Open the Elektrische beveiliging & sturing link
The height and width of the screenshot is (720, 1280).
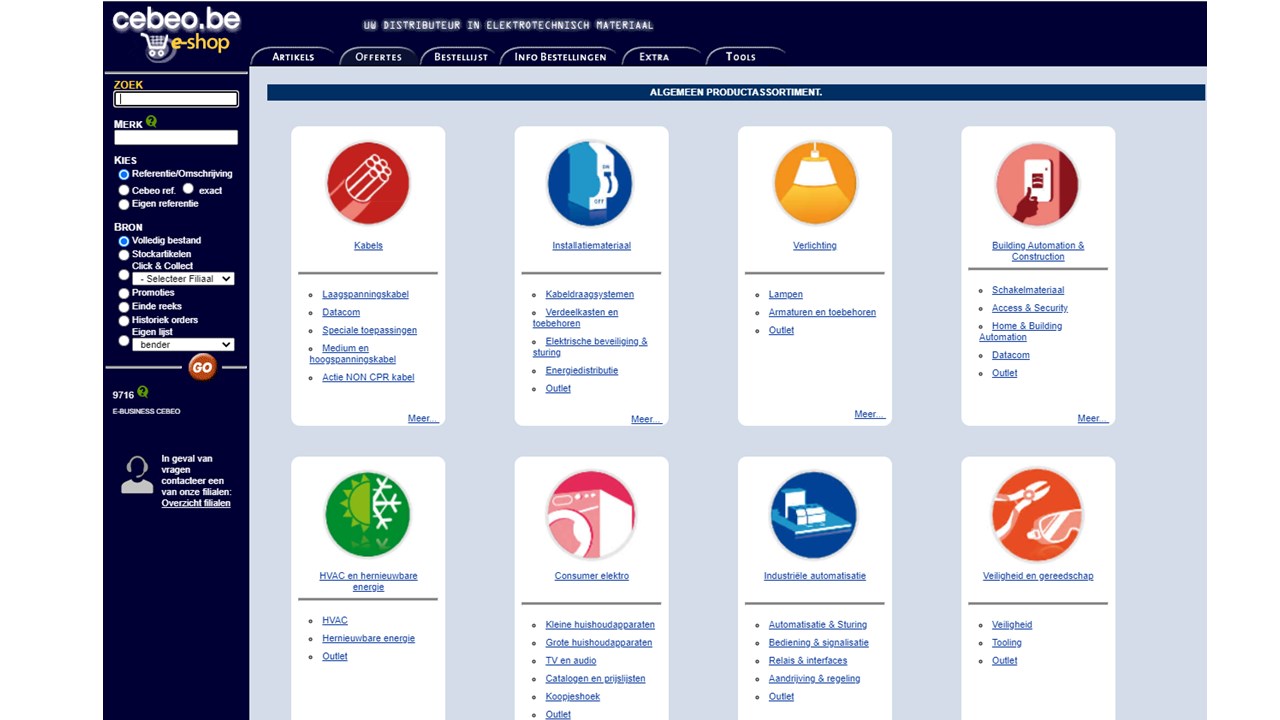(x=590, y=346)
